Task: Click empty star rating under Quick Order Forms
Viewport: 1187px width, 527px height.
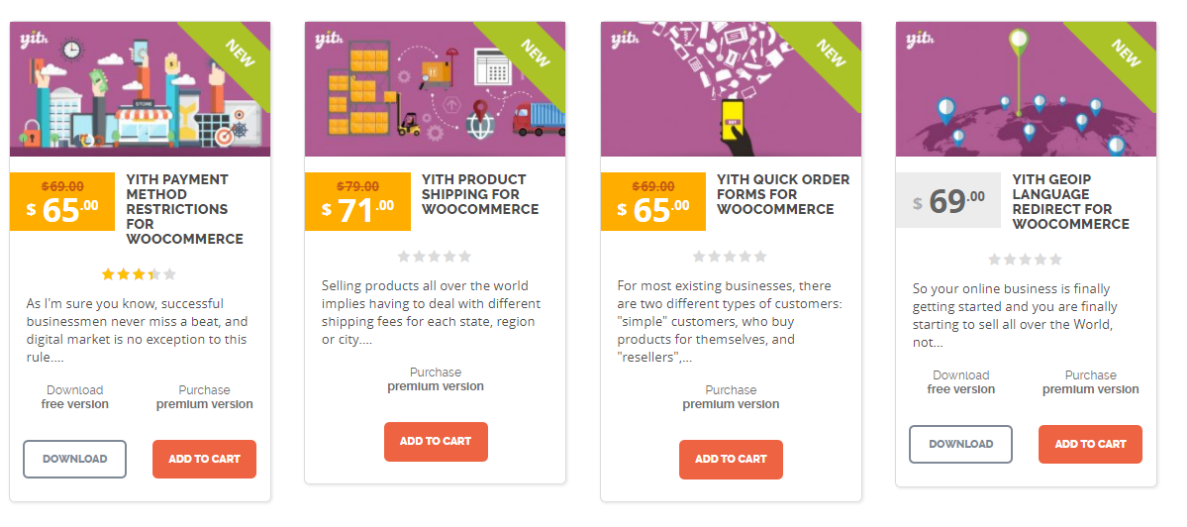Action: 730,257
